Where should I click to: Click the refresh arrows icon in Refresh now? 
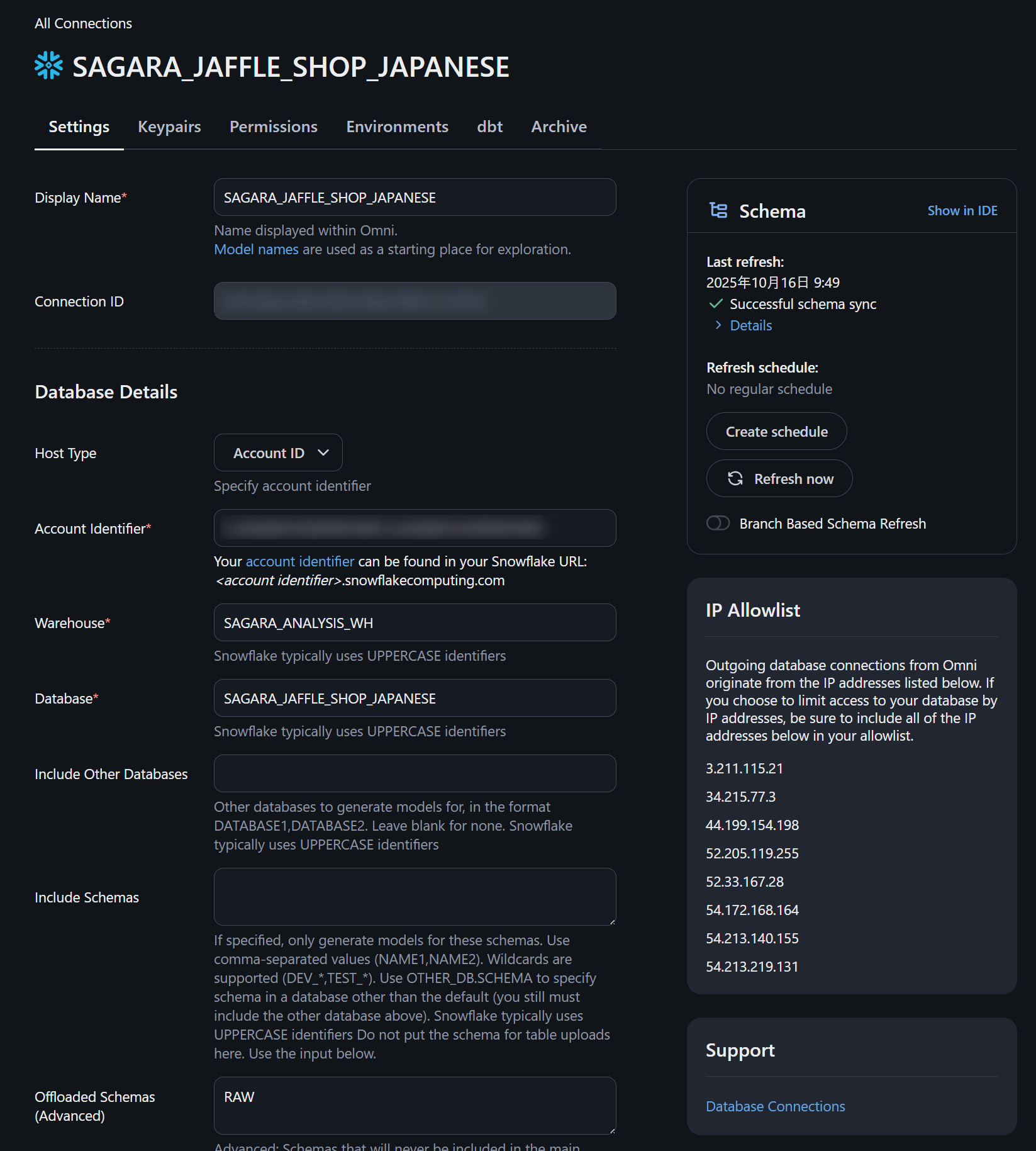(735, 478)
